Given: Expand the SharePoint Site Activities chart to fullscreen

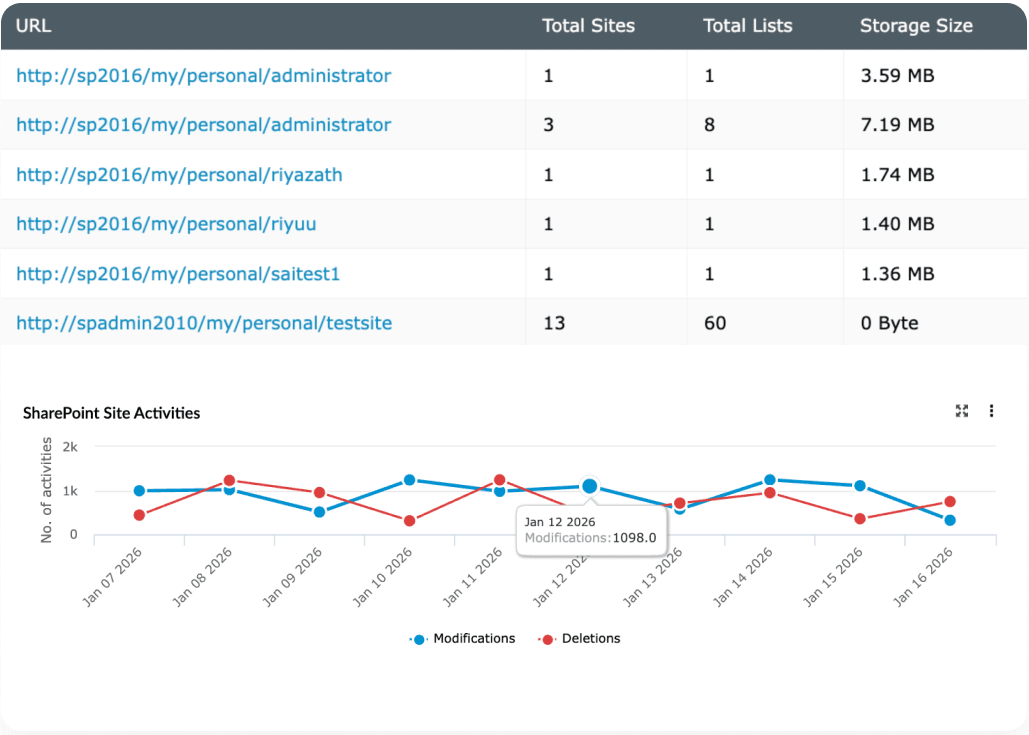Looking at the screenshot, I should pyautogui.click(x=962, y=410).
